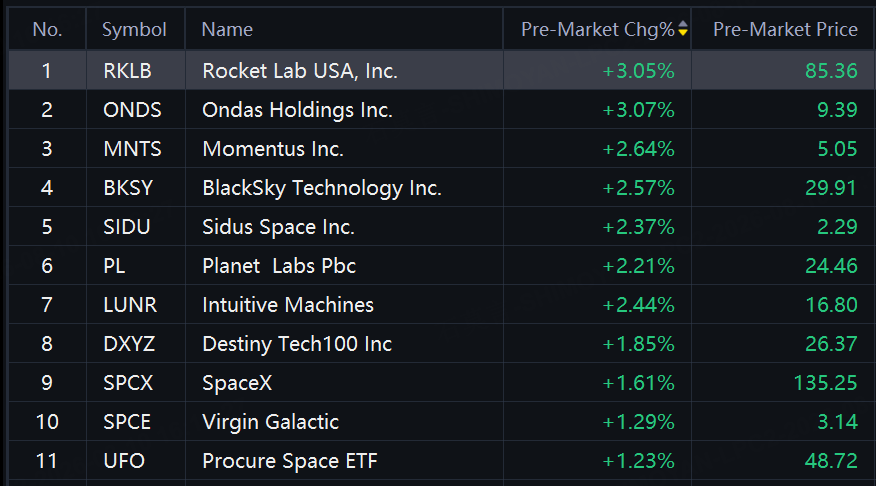Click the LUNR ticker symbol
This screenshot has width=876, height=486.
tap(130, 305)
